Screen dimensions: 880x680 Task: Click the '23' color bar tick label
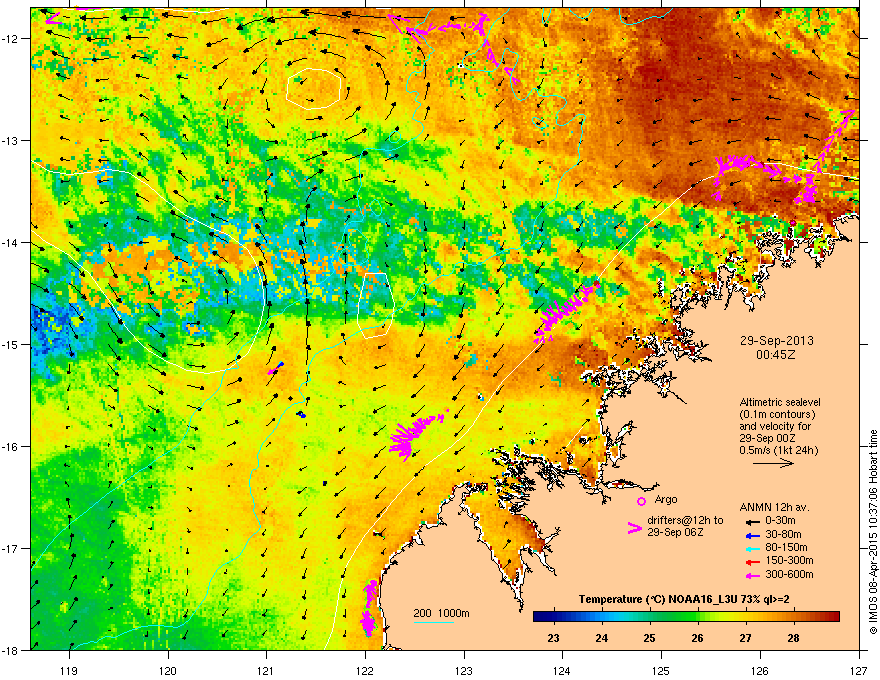tap(553, 638)
